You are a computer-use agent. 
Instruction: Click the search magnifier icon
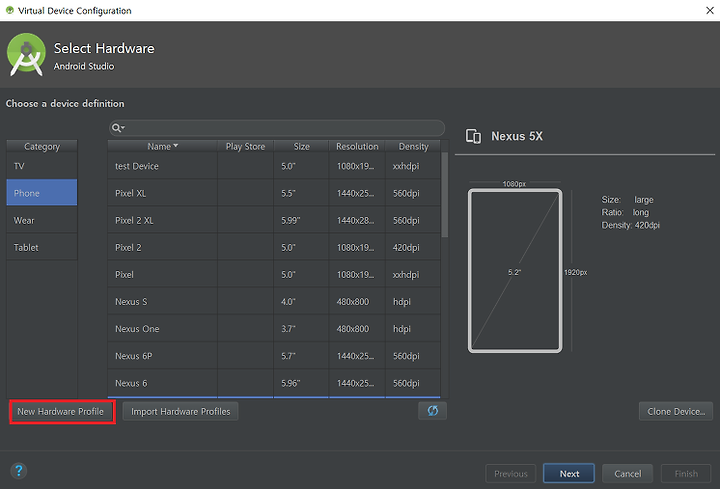117,128
